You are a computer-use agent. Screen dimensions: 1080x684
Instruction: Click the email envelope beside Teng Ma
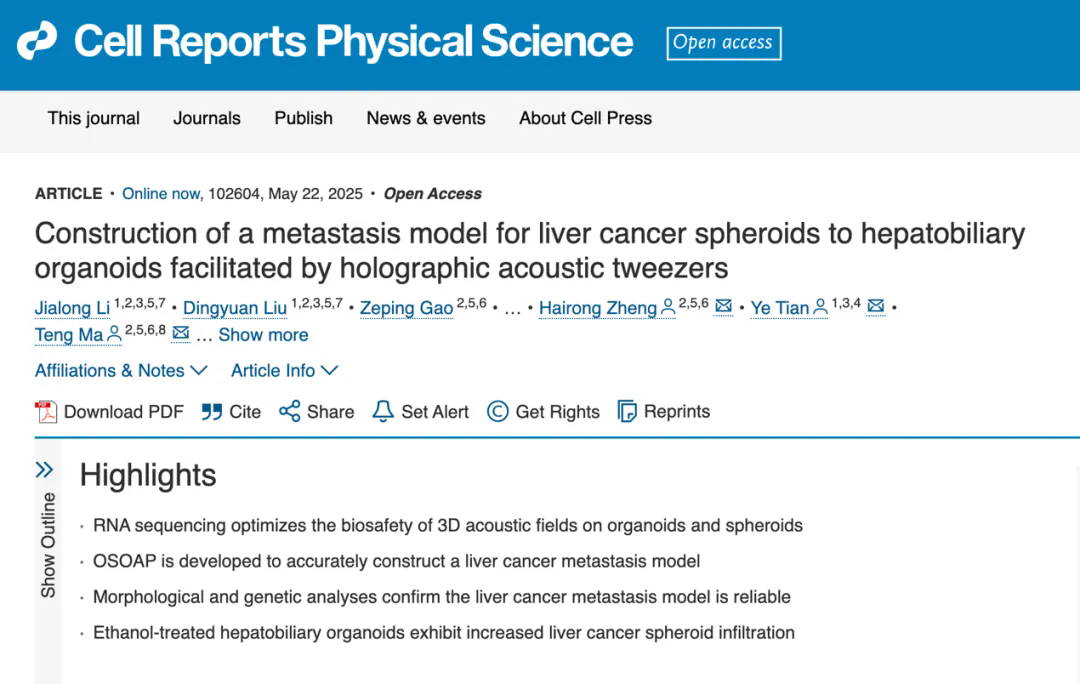(181, 334)
